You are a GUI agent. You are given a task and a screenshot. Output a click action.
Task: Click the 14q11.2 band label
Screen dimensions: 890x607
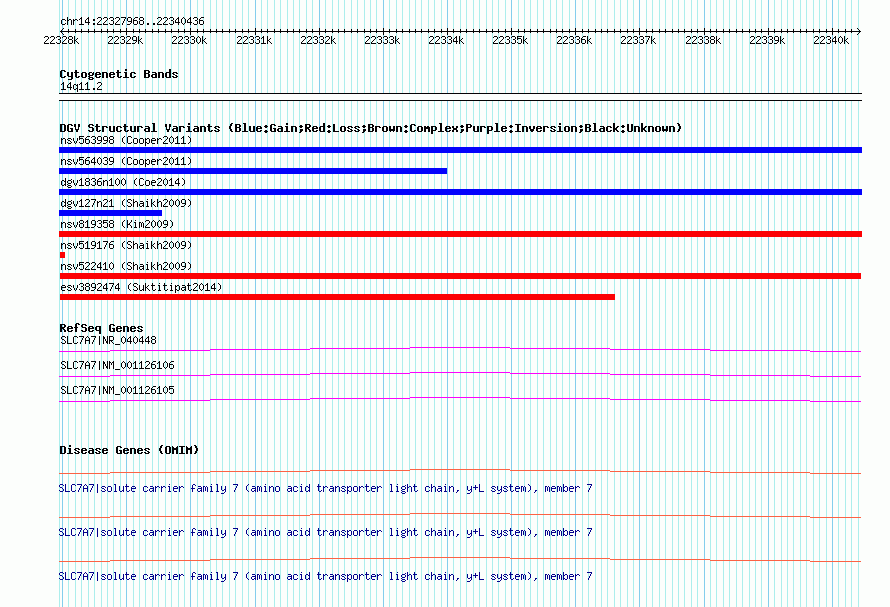pyautogui.click(x=81, y=86)
